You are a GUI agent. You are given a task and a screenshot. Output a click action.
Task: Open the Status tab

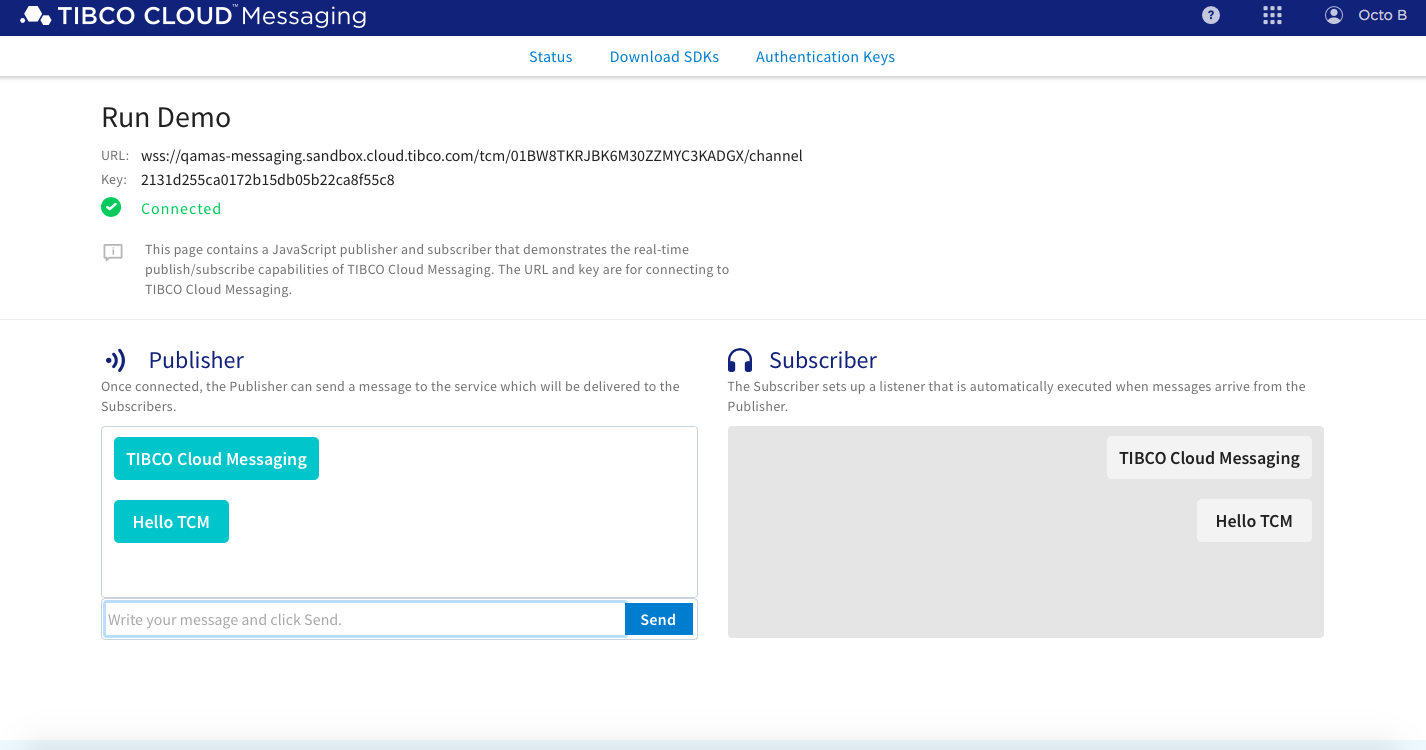tap(550, 57)
